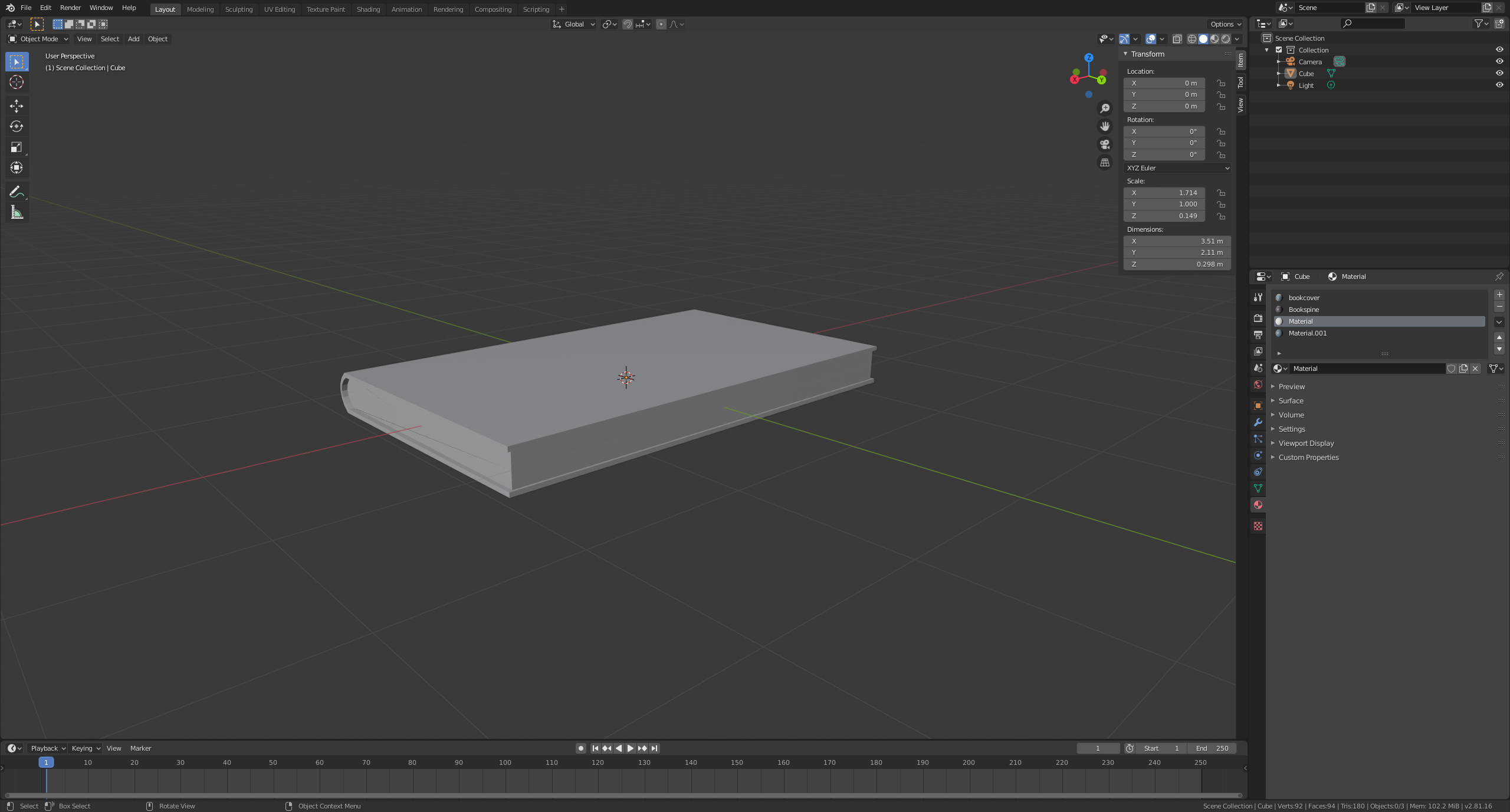The image size is (1510, 812).
Task: Expand the Surface material panel
Action: click(x=1291, y=401)
